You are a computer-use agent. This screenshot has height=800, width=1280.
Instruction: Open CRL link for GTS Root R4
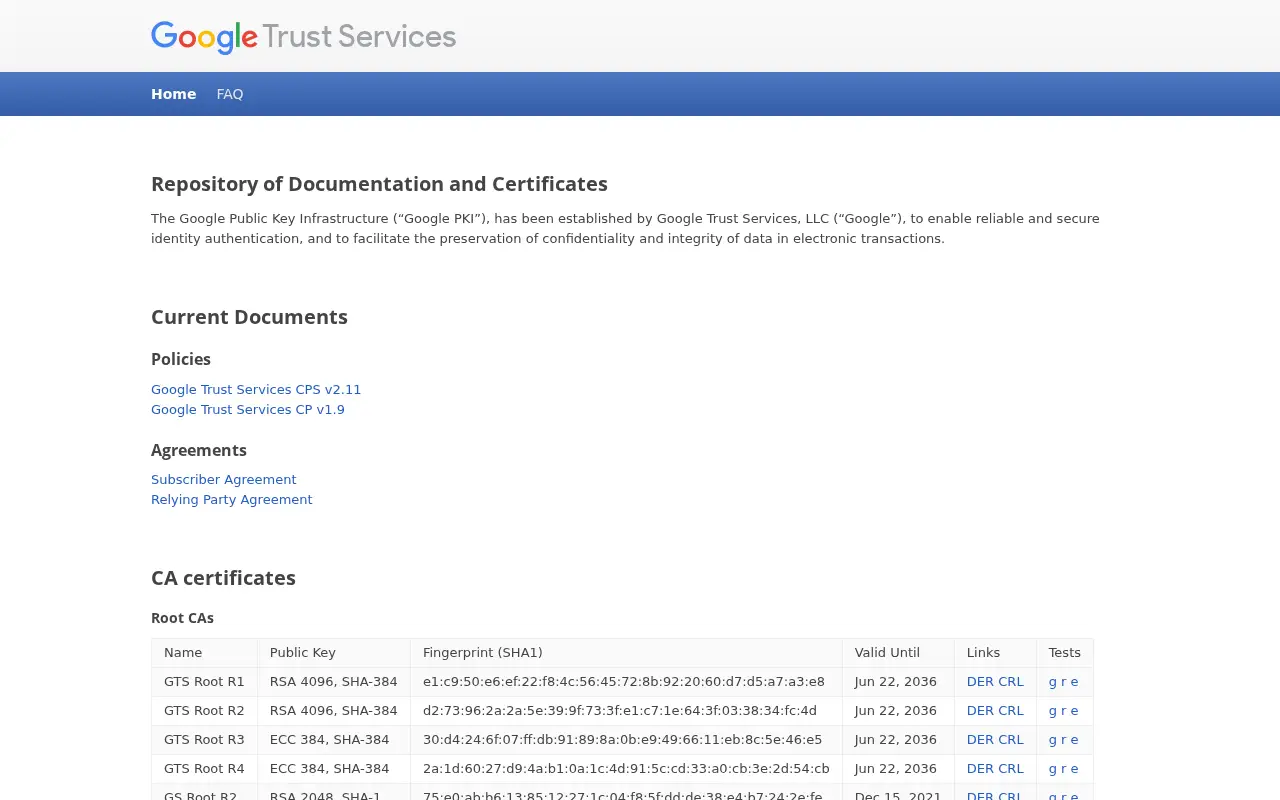pyautogui.click(x=1011, y=769)
